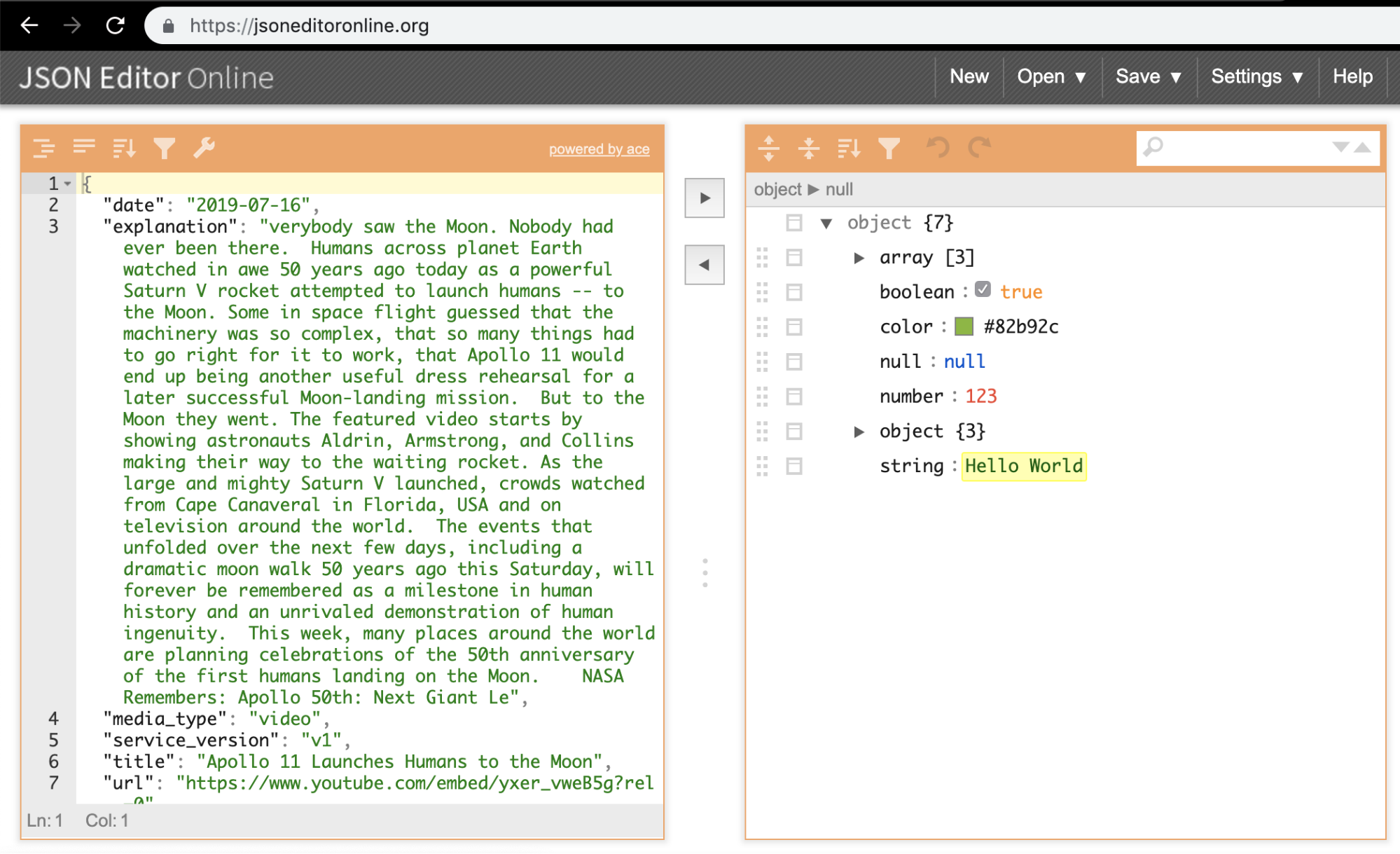The height and width of the screenshot is (854, 1400).
Task: Go to previous search result arrow
Action: (x=1362, y=147)
